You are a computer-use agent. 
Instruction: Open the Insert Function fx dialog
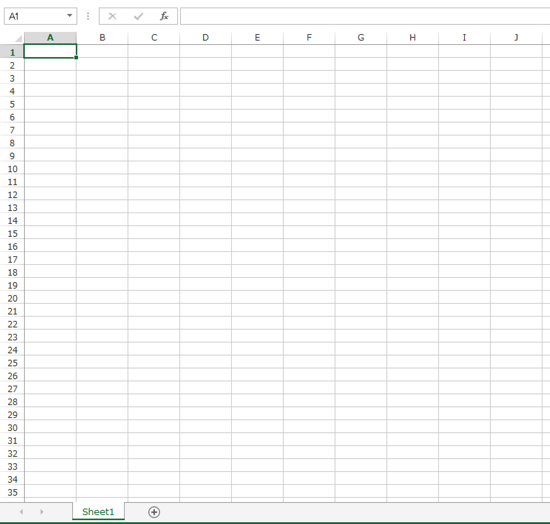[164, 16]
